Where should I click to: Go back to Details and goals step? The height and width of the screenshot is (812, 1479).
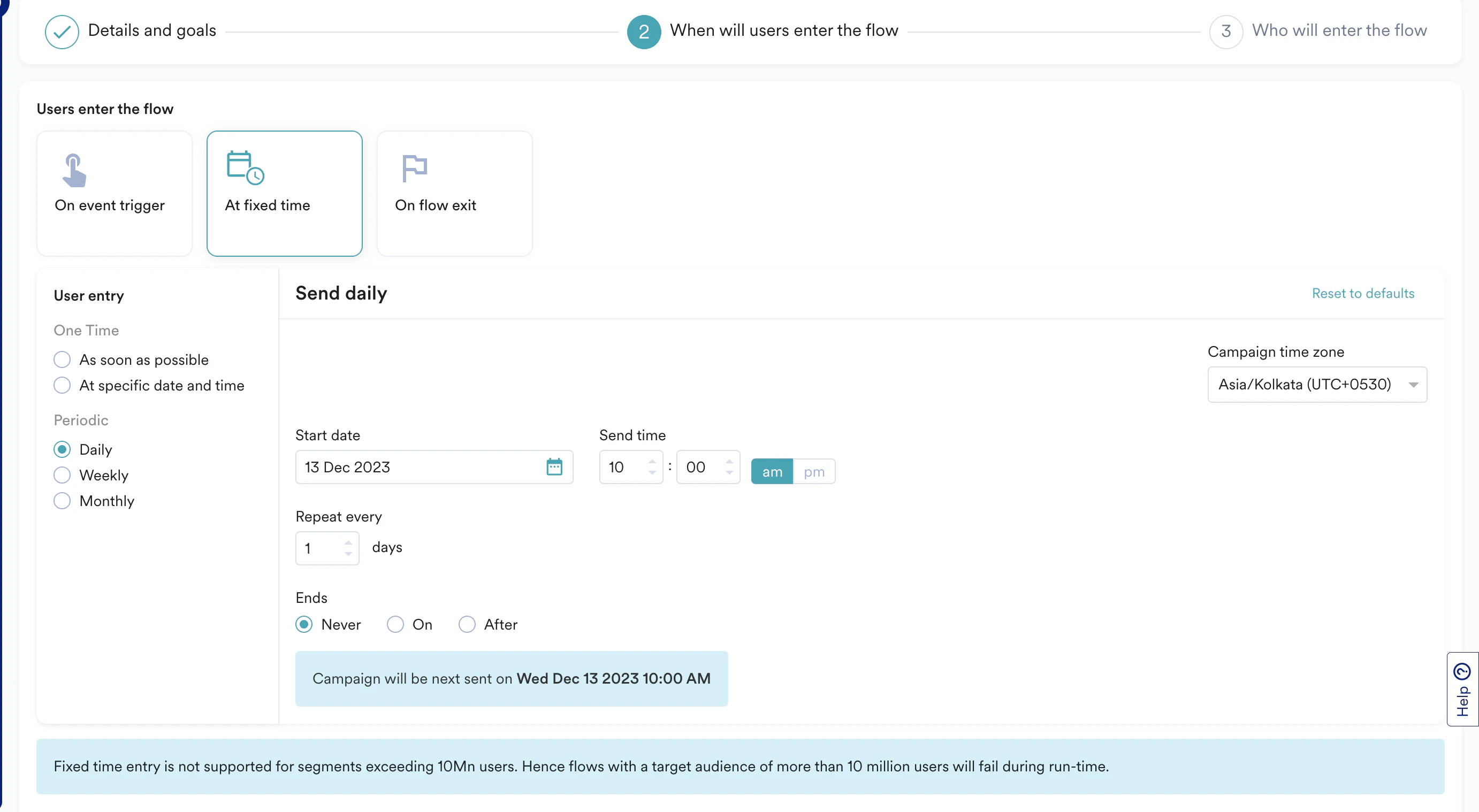coord(152,30)
